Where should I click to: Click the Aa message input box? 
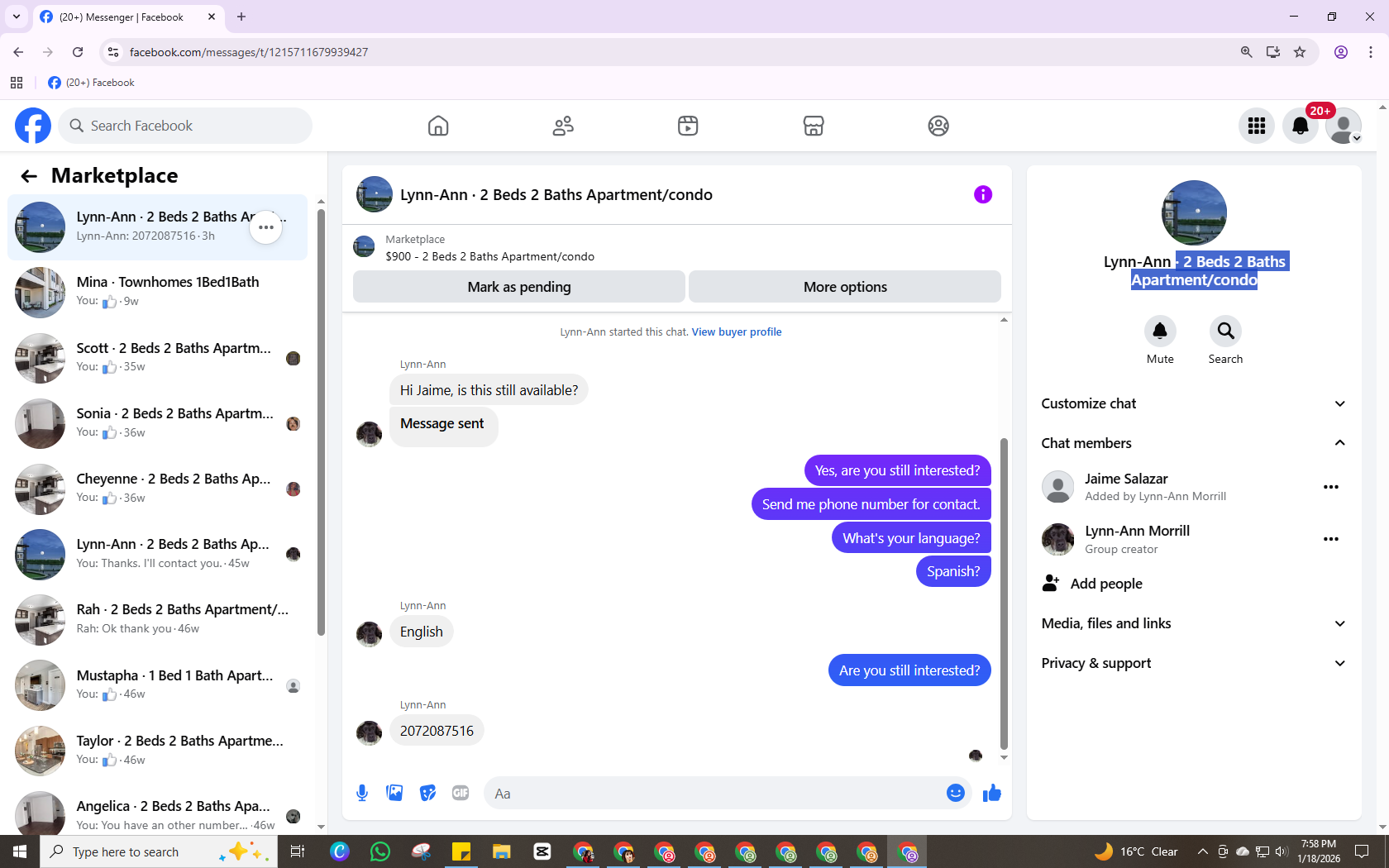click(x=715, y=794)
